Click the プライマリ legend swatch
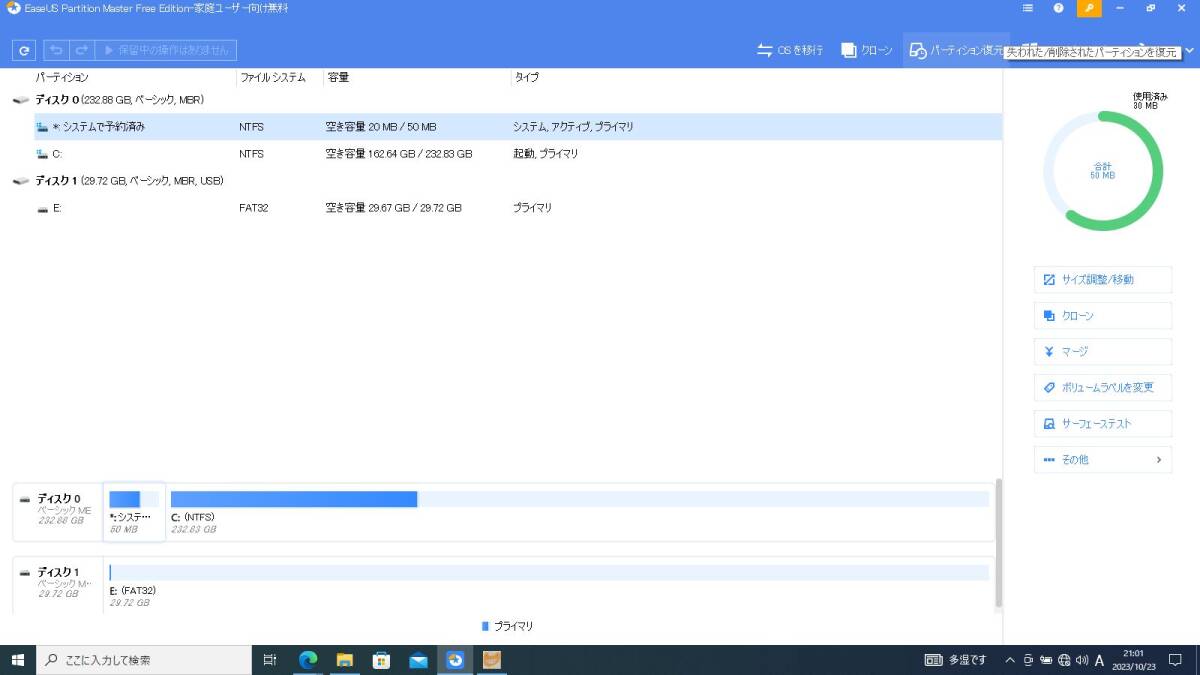Viewport: 1200px width, 675px height. [485, 626]
